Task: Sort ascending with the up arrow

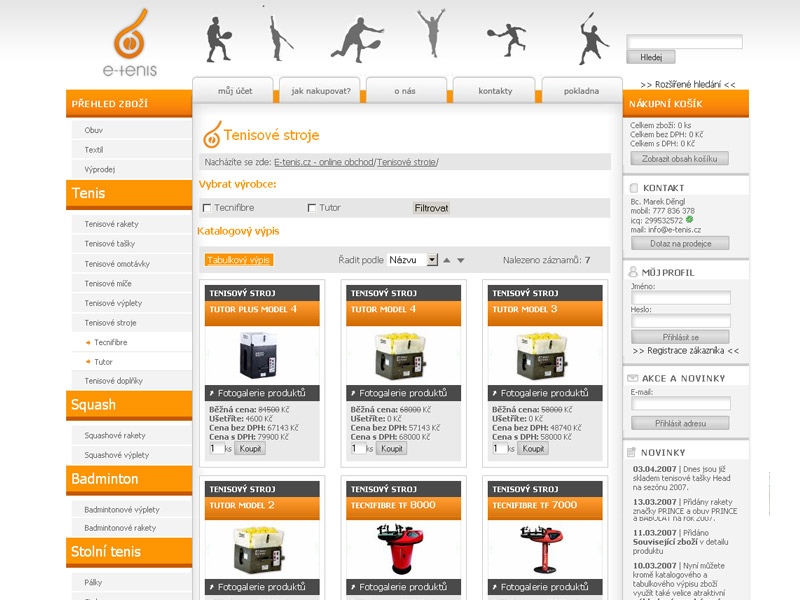Action: coord(447,260)
